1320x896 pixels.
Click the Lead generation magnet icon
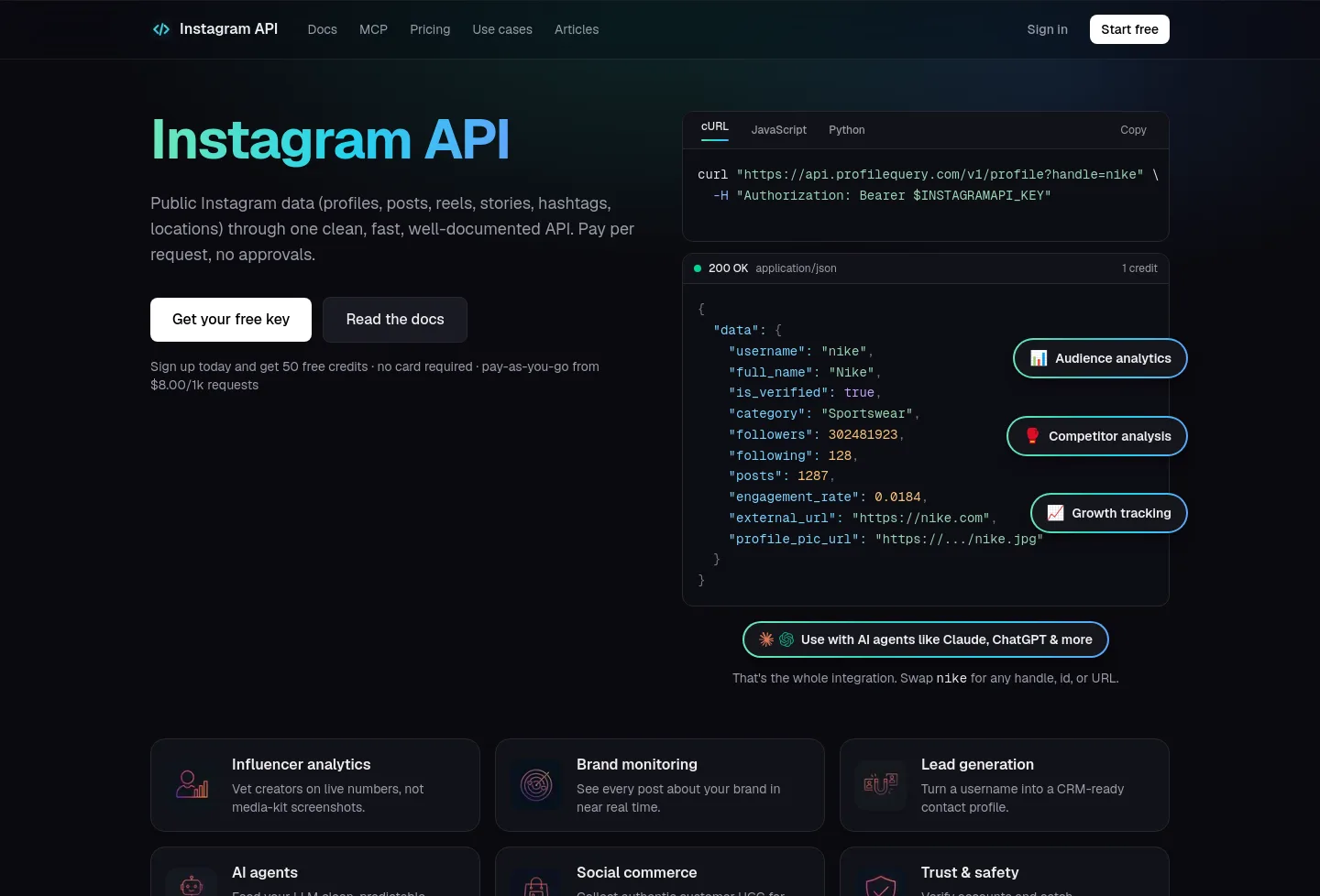point(881,785)
